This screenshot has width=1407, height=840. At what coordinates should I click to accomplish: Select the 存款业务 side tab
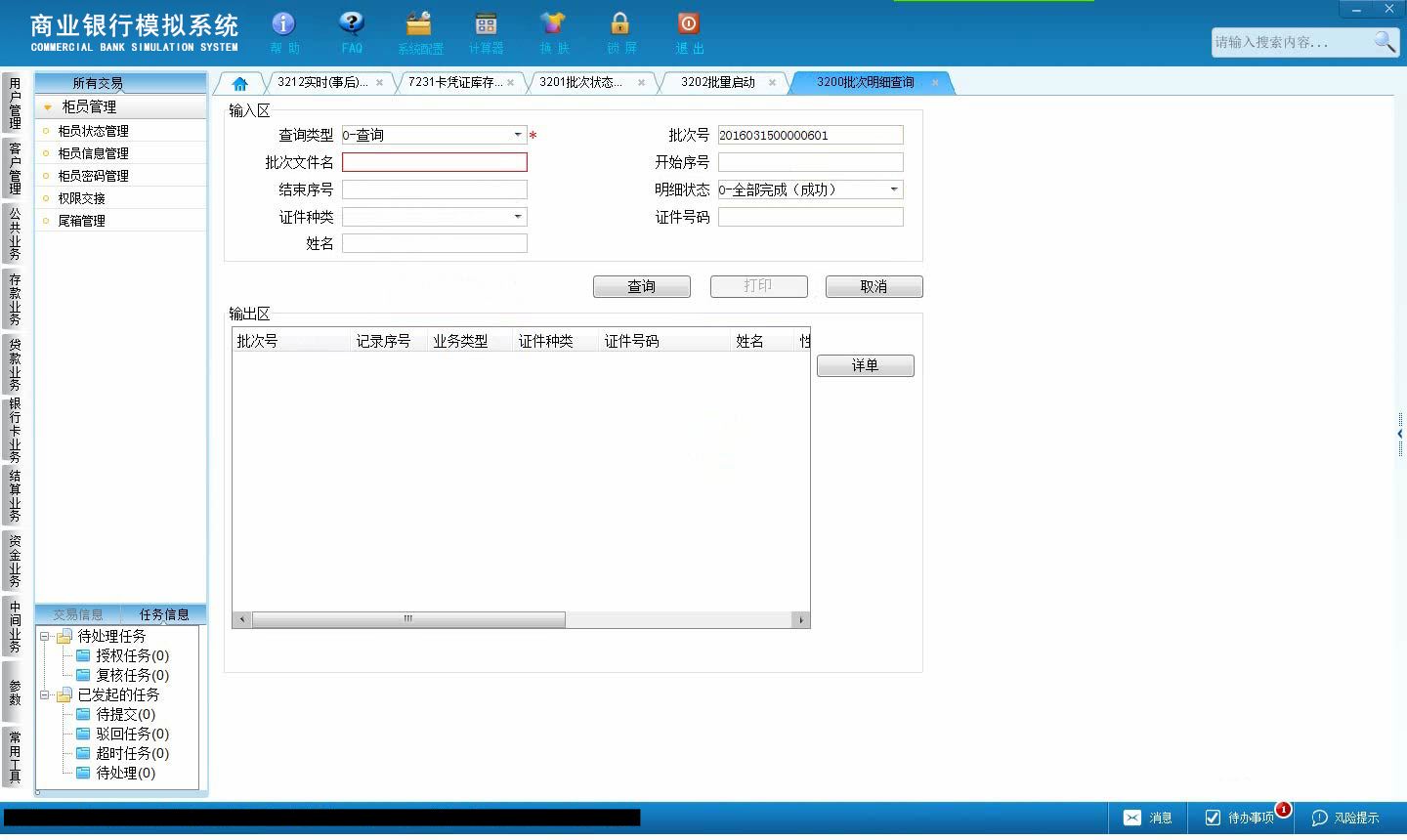[x=14, y=299]
